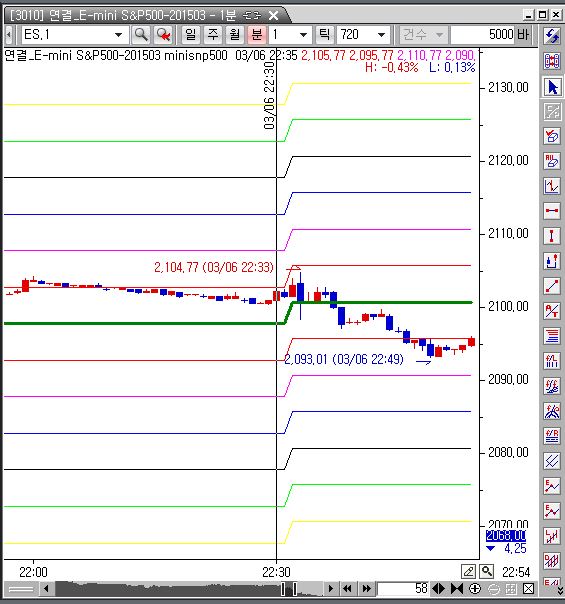Click the refresh sync icon at sidebar top
The image size is (565, 604).
552,35
